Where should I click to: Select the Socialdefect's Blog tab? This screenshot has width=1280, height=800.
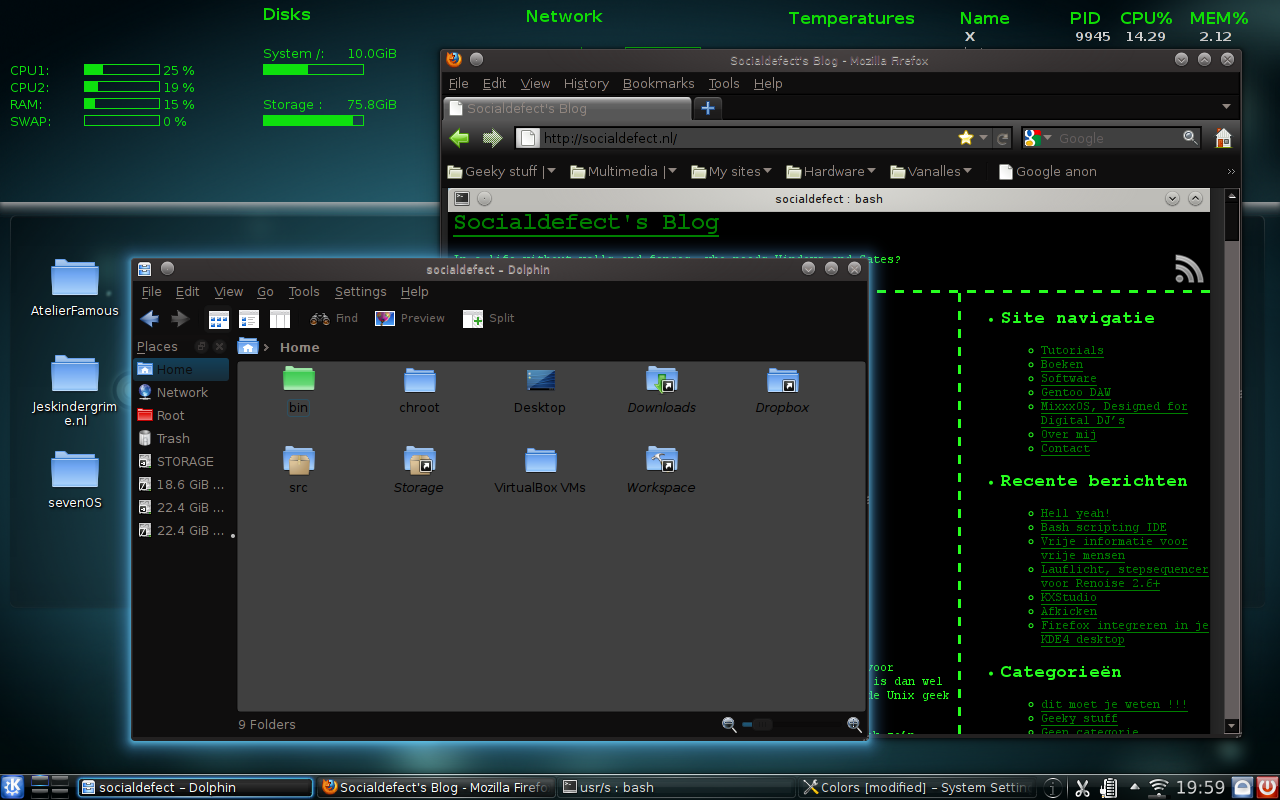tap(567, 108)
